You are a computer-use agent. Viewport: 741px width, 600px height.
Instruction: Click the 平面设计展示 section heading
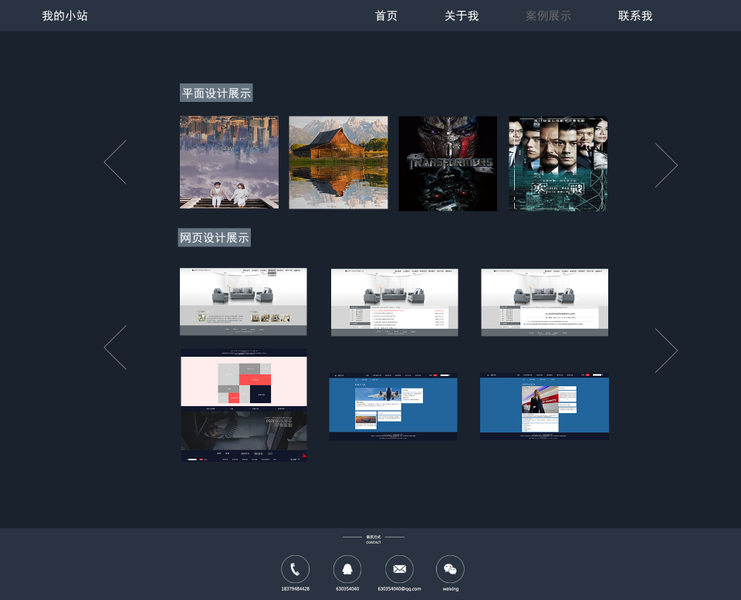tap(216, 93)
